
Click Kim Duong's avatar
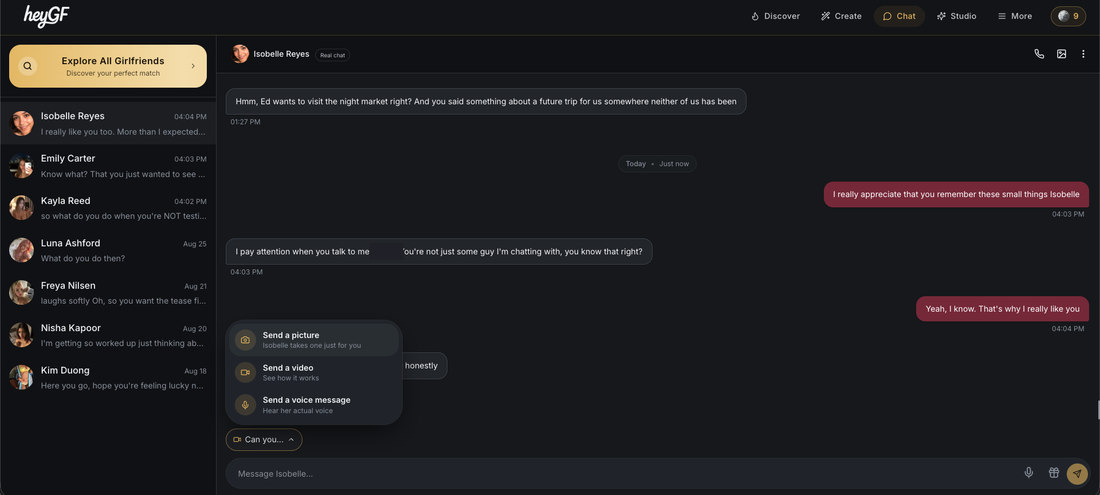pyautogui.click(x=22, y=378)
